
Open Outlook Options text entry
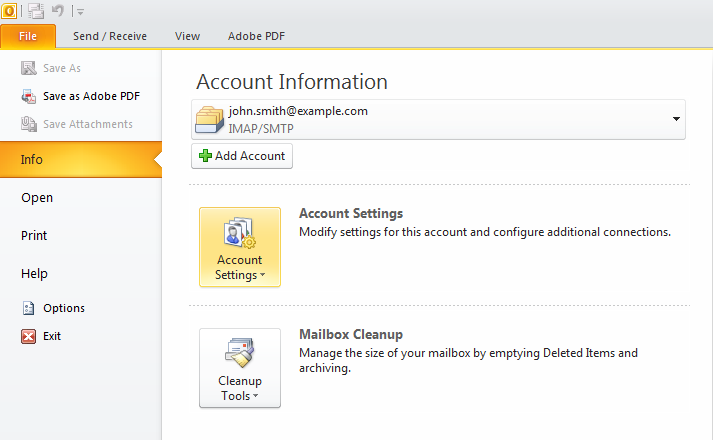coord(64,308)
